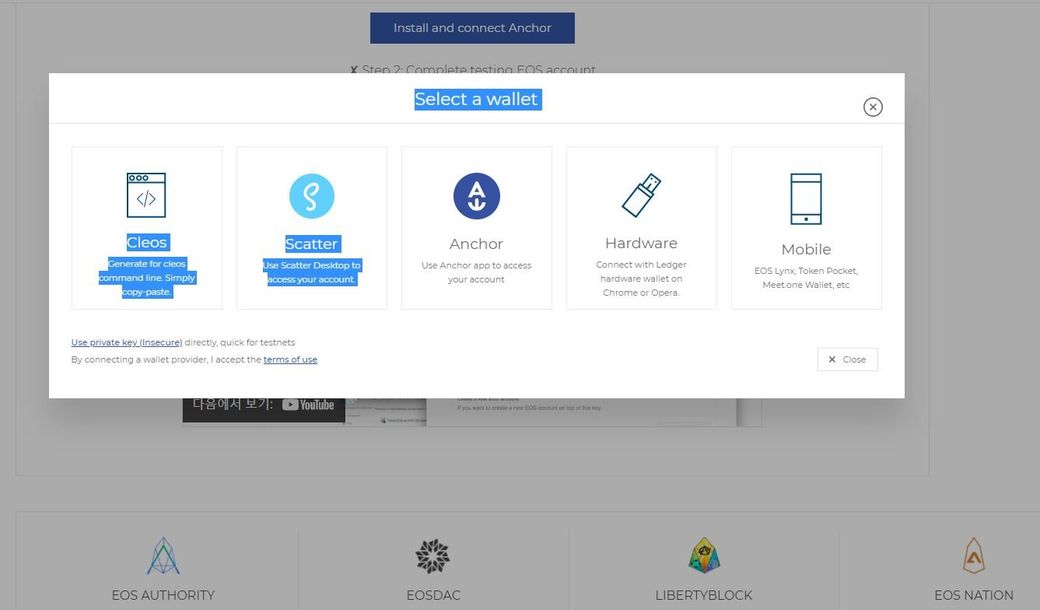Click the Hardware wallet description text

pyautogui.click(x=641, y=278)
